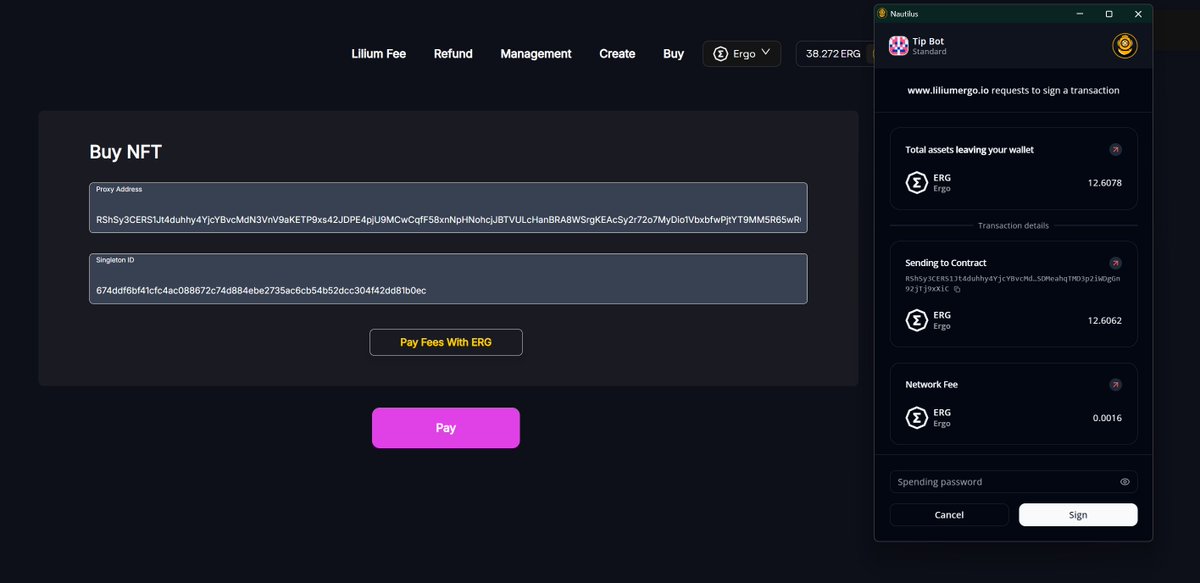Image resolution: width=1200 pixels, height=583 pixels.
Task: Cancel the Nautilus signing request
Action: (949, 515)
